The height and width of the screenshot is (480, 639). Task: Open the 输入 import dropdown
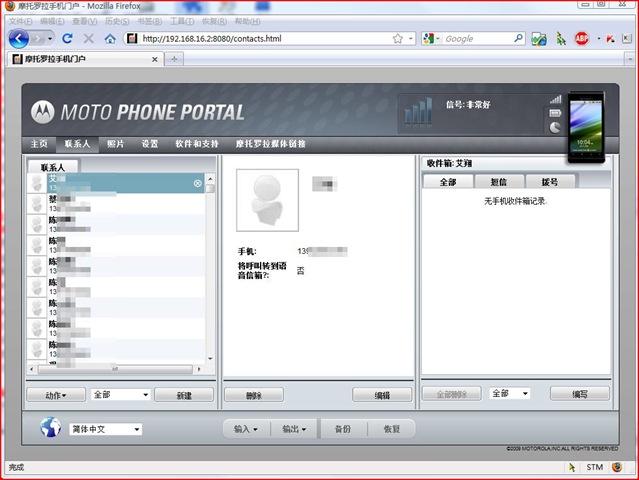246,429
